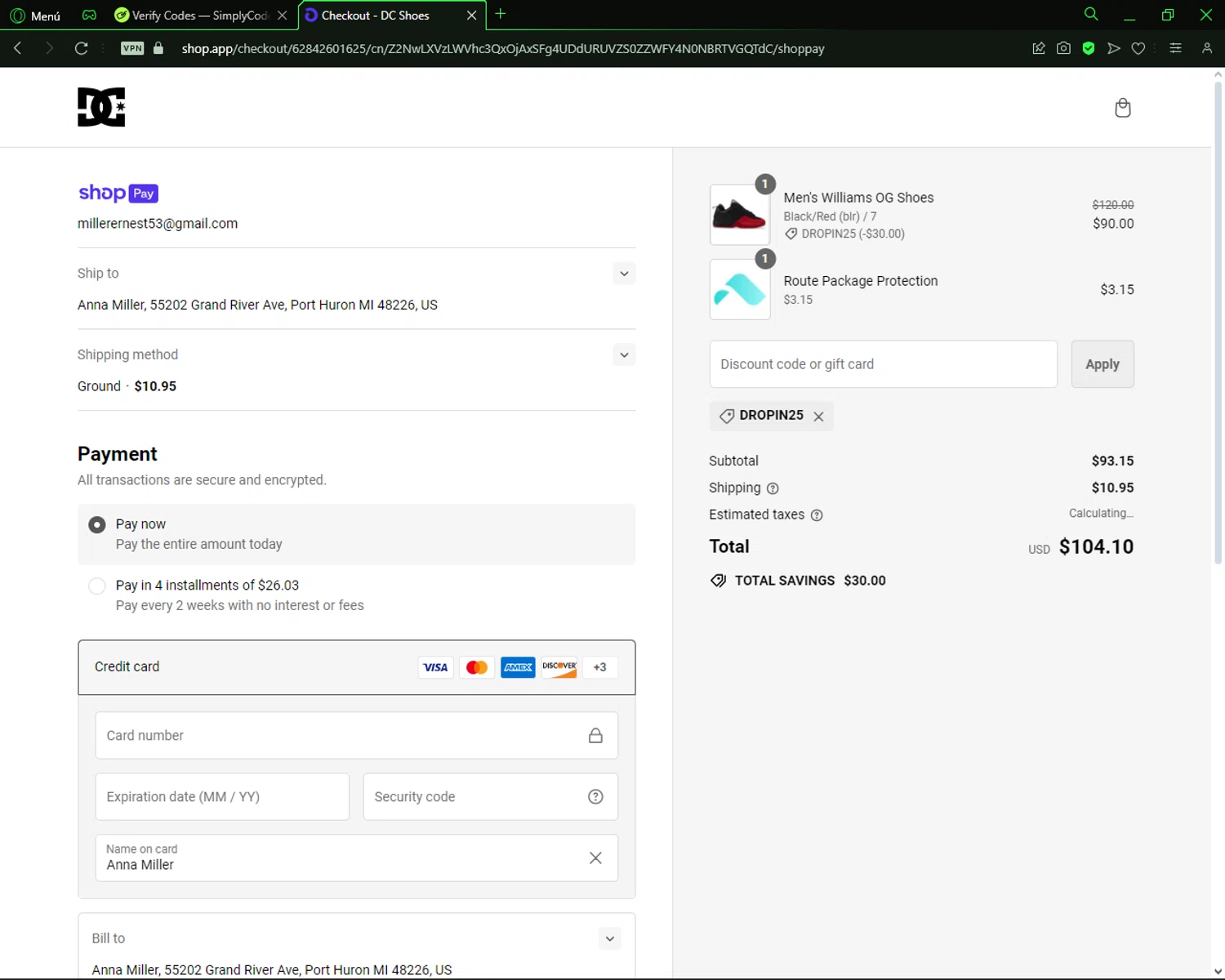The width and height of the screenshot is (1225, 980).
Task: Focus the Discount code or gift card field
Action: pyautogui.click(x=884, y=364)
